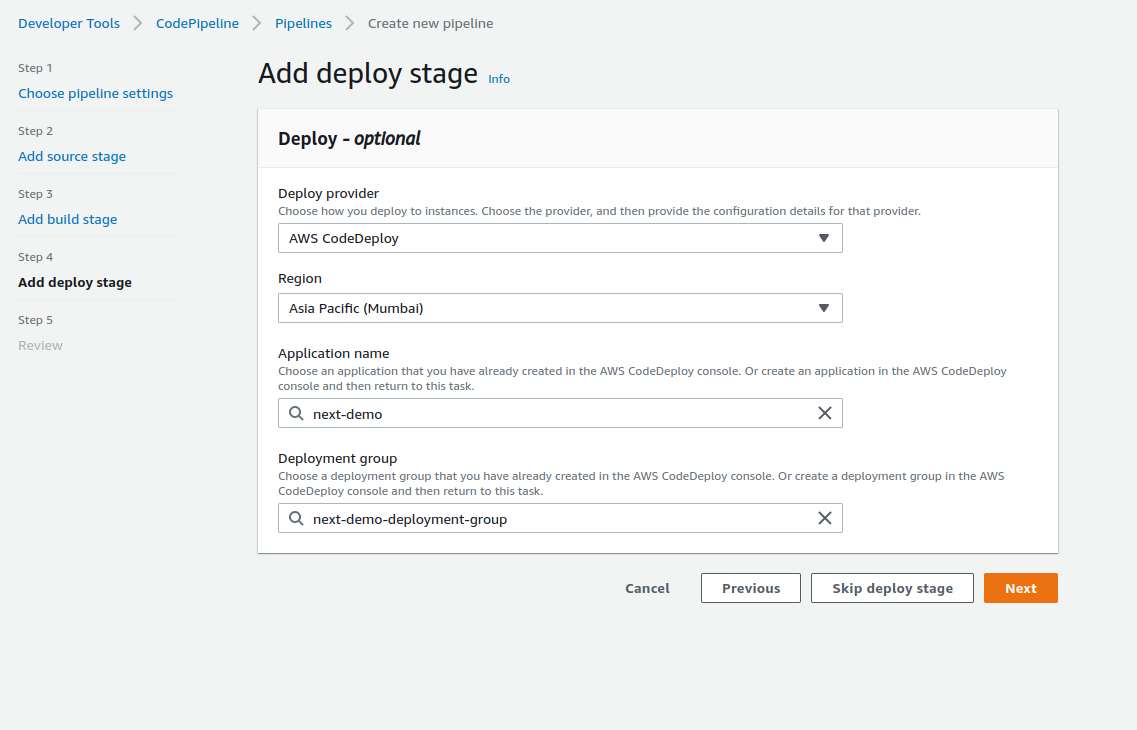Click the Cancel button
The image size is (1137, 730).
click(648, 588)
